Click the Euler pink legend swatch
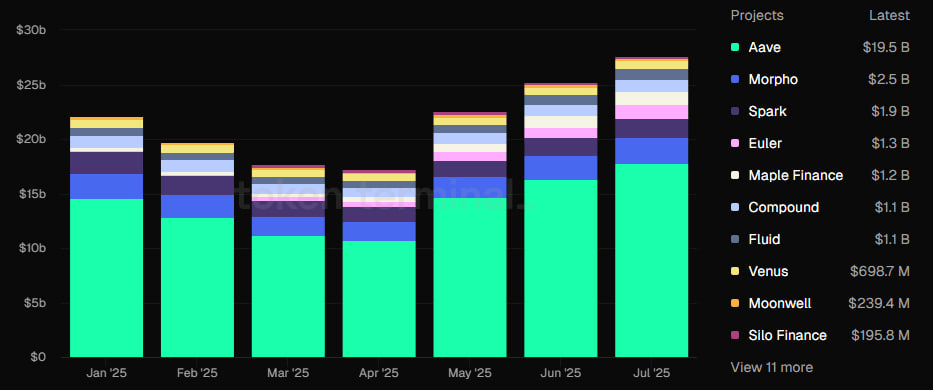Screen dimensions: 933x390 tap(735, 143)
